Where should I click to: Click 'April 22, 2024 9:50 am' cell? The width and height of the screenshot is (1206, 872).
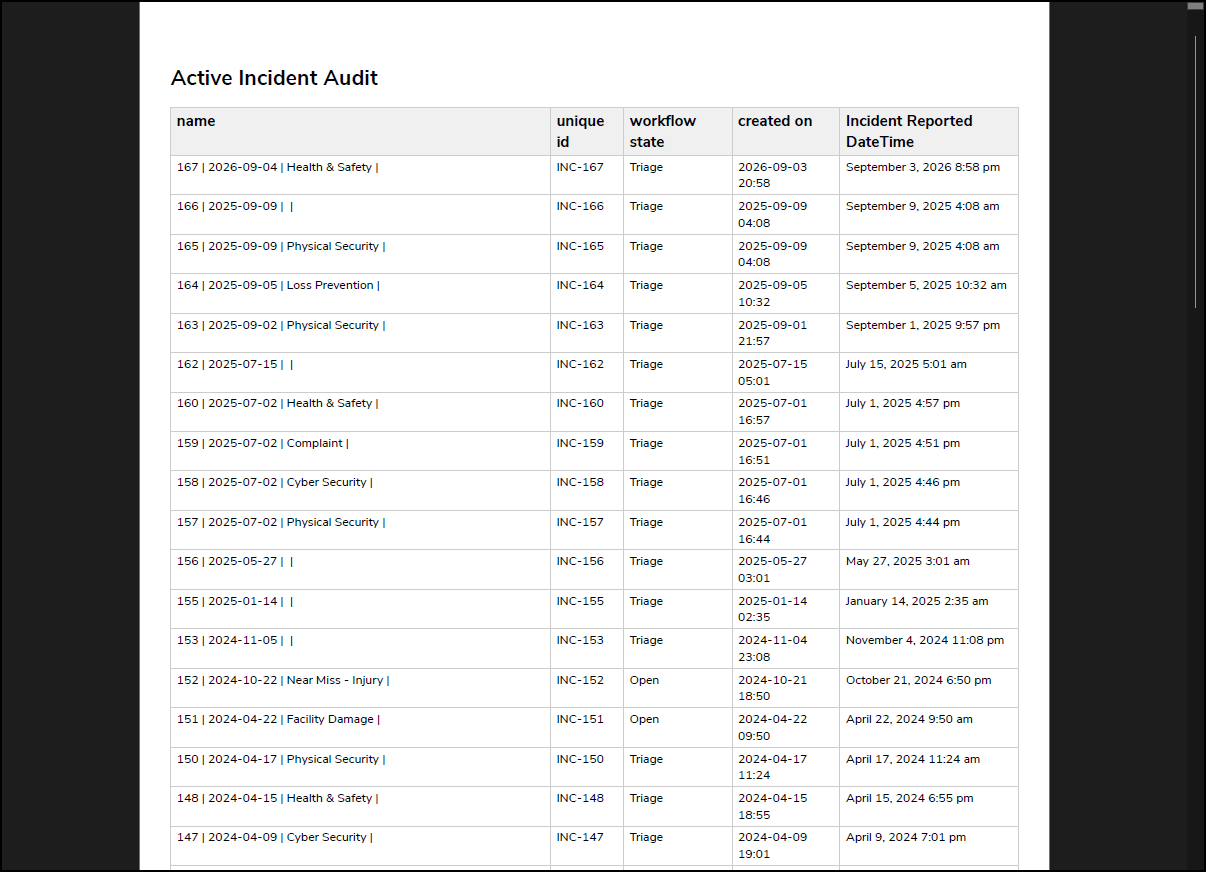929,728
